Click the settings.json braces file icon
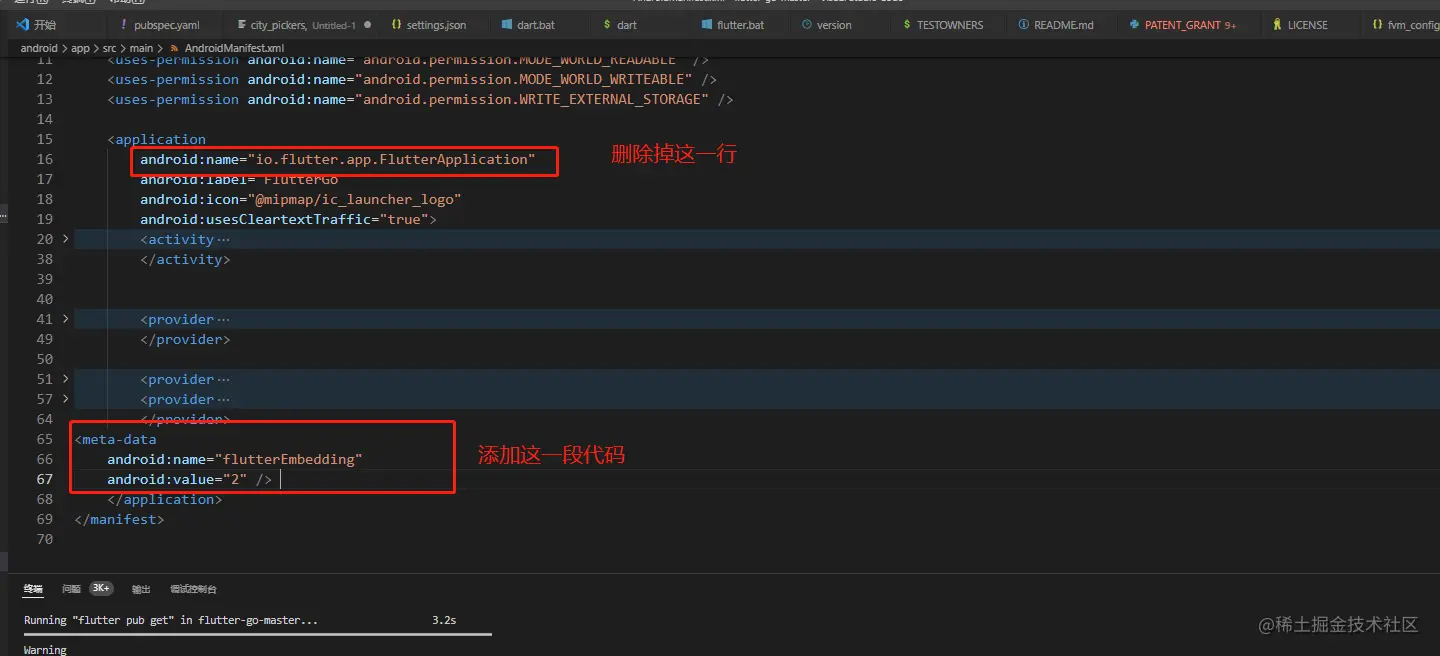This screenshot has width=1440, height=656. click(396, 25)
